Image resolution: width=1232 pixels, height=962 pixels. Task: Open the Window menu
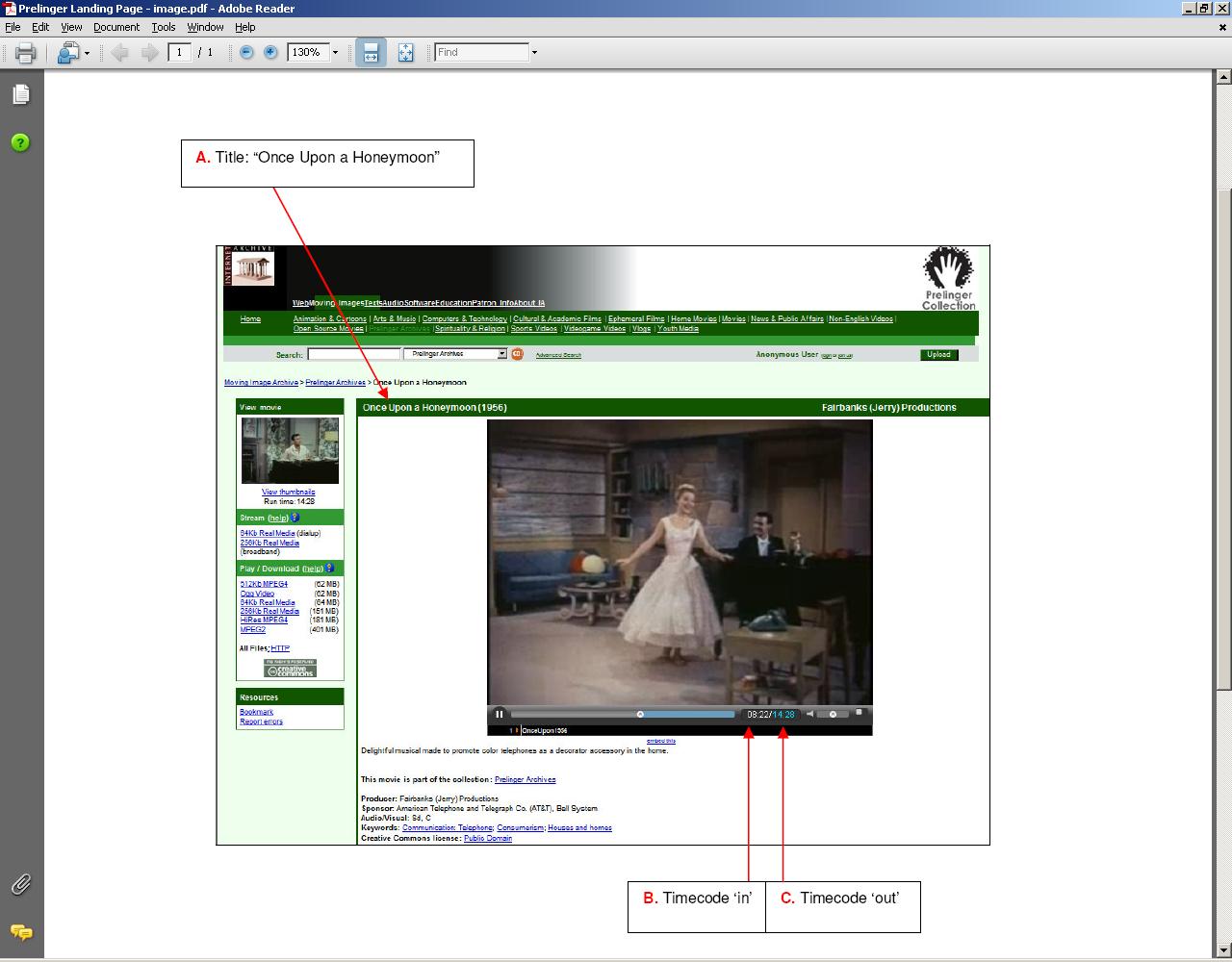tap(205, 27)
